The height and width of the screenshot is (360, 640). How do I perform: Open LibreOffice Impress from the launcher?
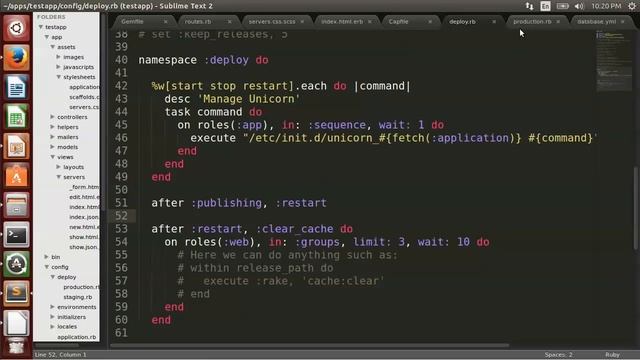16,146
